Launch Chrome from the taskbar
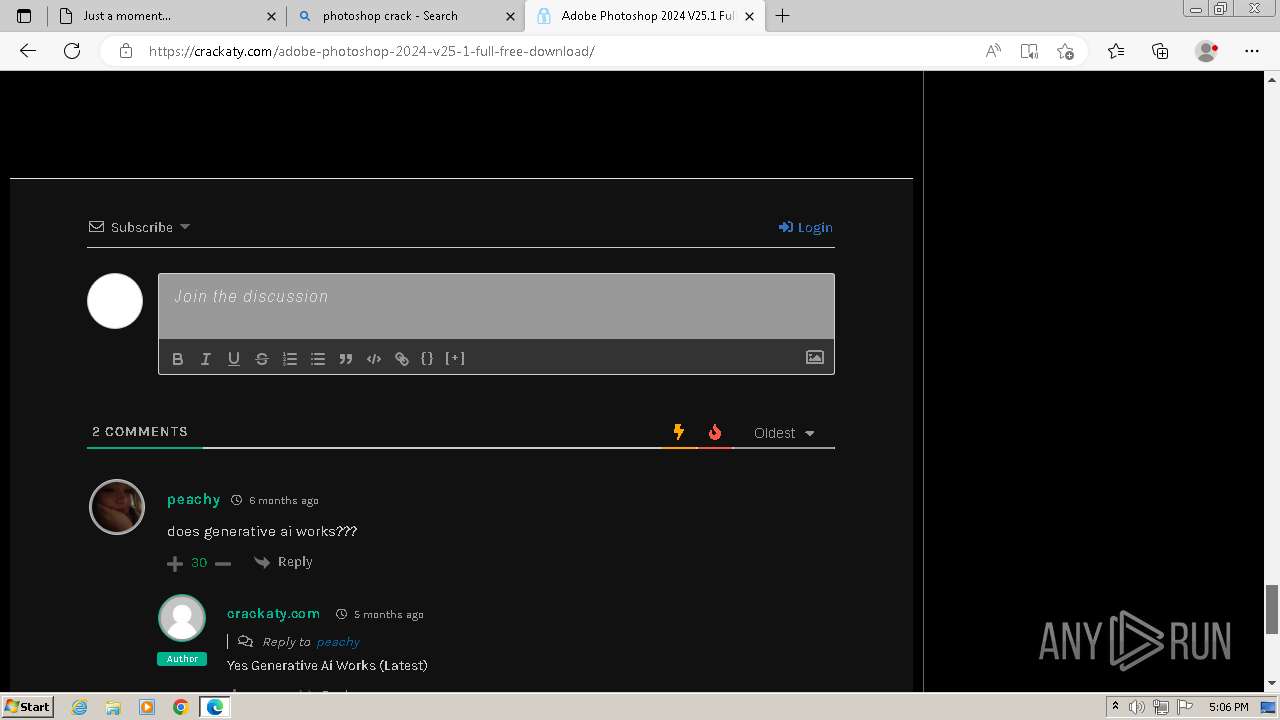 tap(181, 707)
